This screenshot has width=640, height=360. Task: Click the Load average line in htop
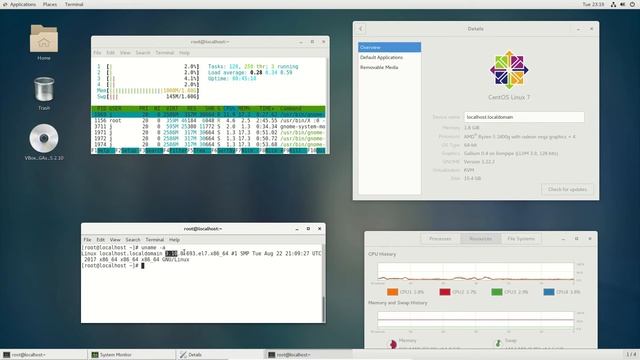[250, 73]
